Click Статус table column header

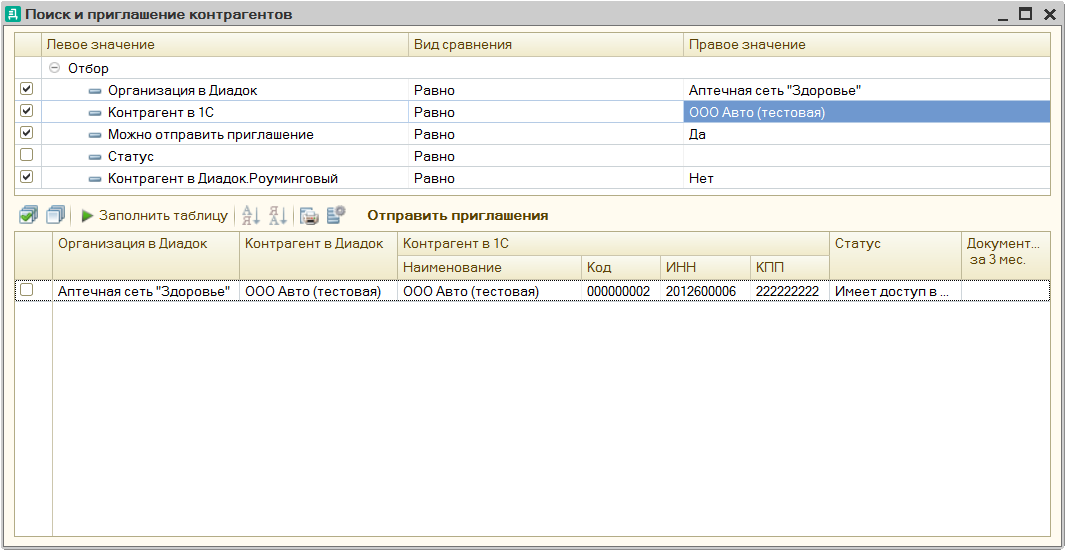895,255
